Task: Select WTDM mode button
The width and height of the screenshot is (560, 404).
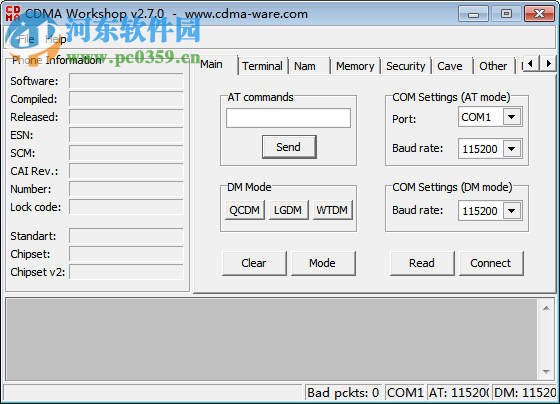Action: point(332,210)
